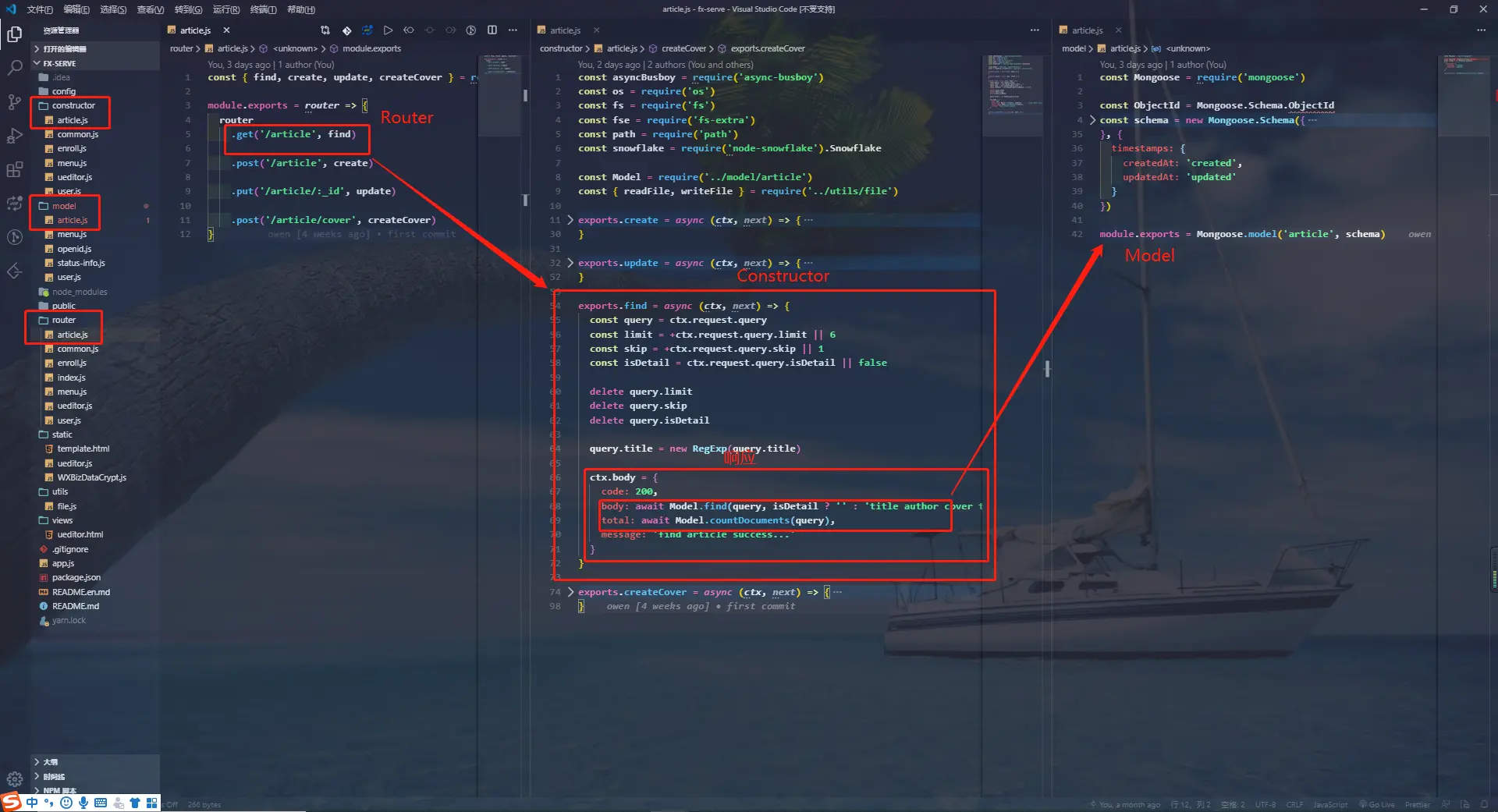Screen dimensions: 1498x812
Task: Toggle Sogou Chinese/English input mode
Action: point(32,803)
